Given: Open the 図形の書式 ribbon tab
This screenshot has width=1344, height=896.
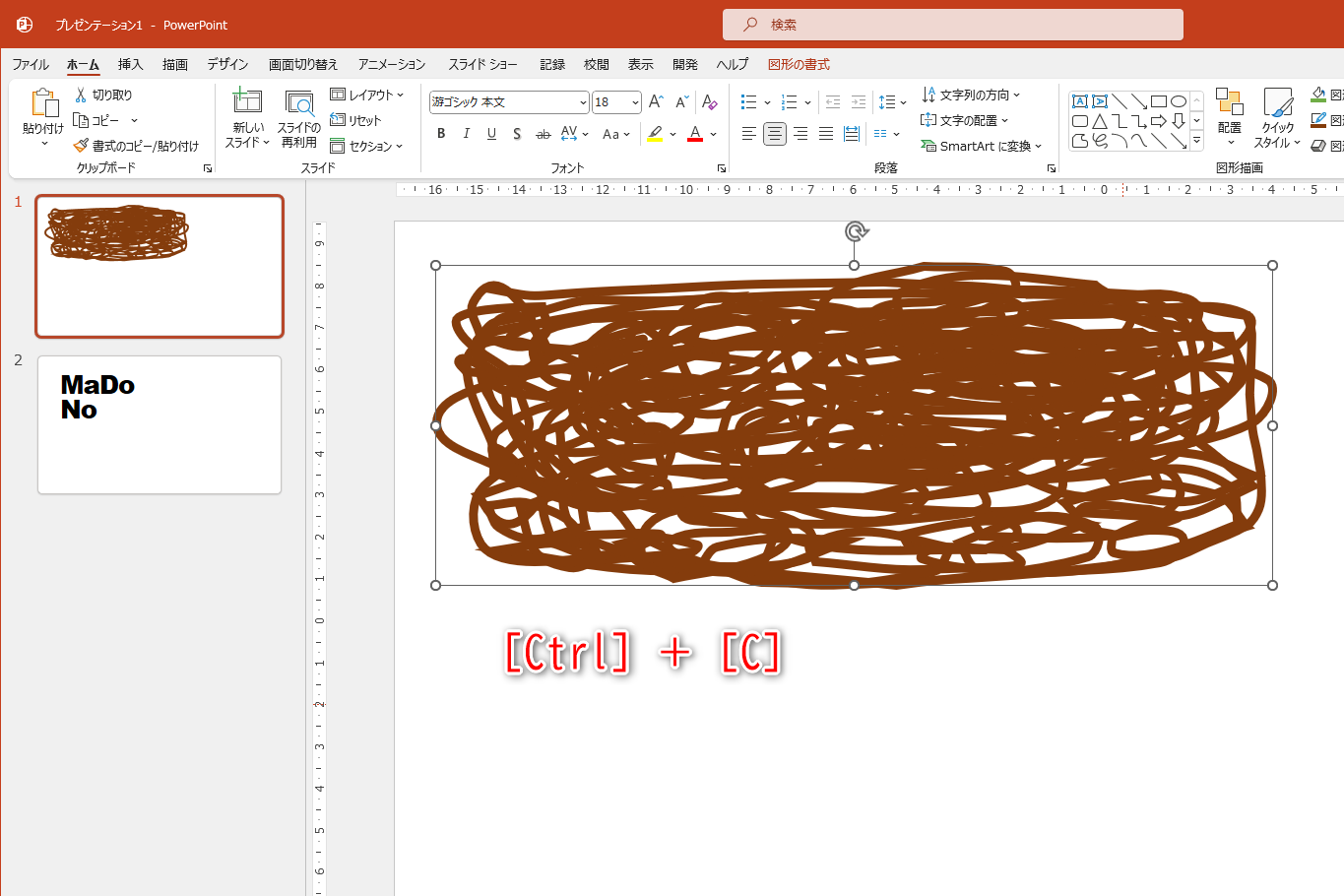Looking at the screenshot, I should point(800,64).
